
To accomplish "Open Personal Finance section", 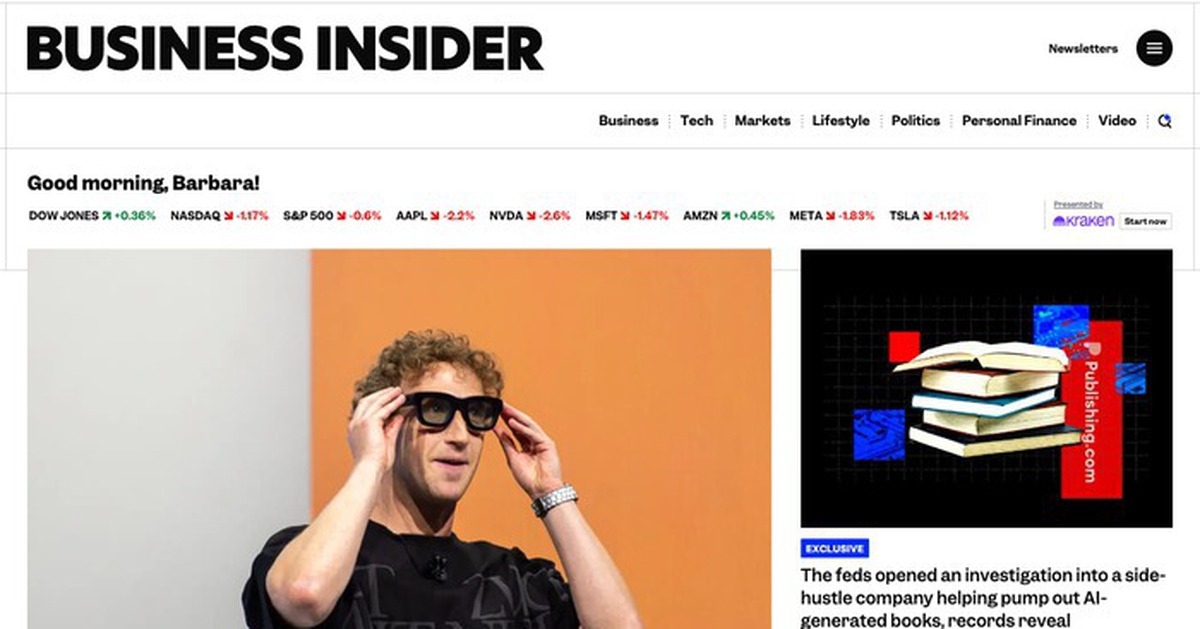I will 1019,120.
